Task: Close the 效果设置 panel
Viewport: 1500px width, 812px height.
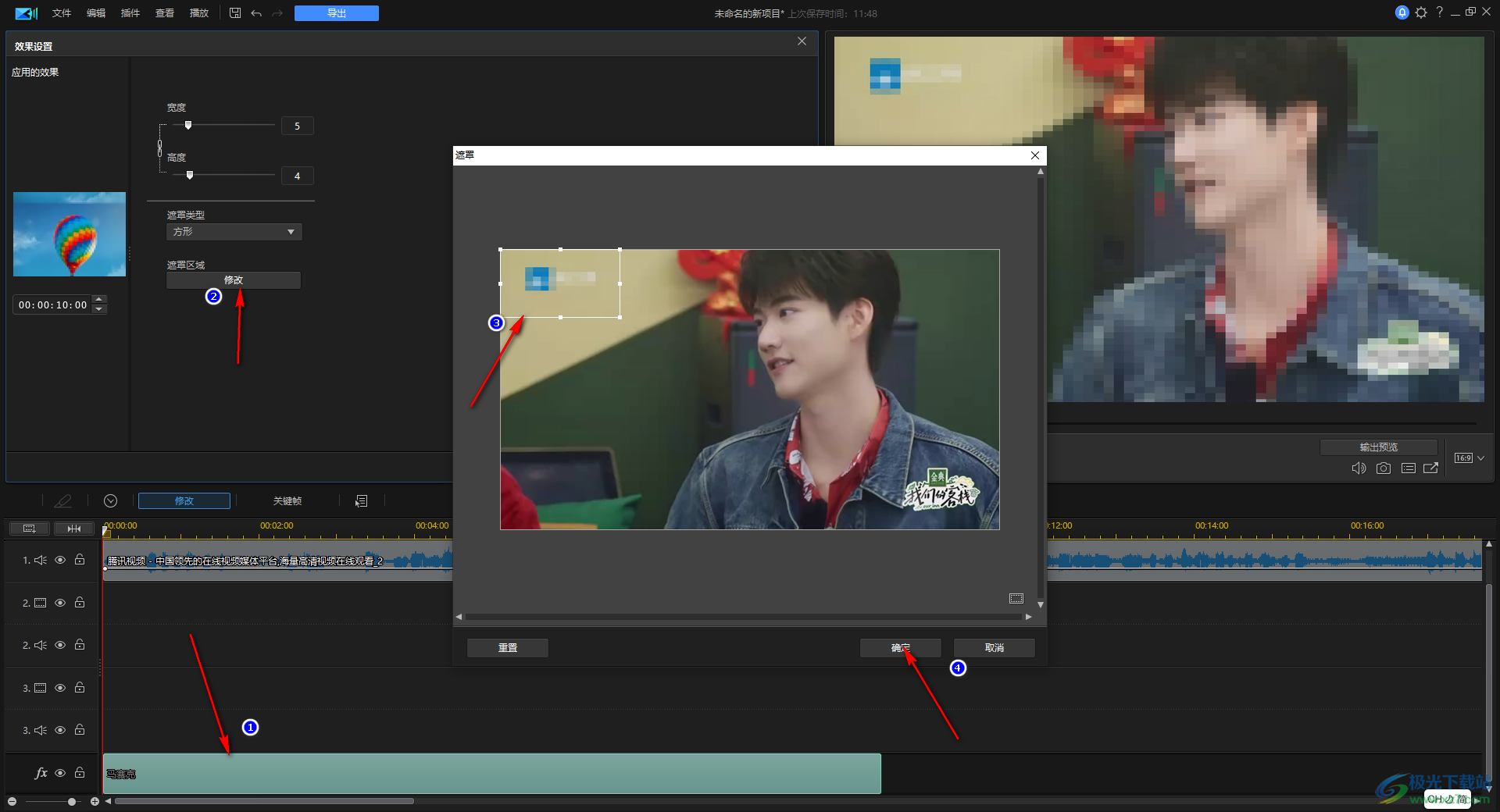Action: point(802,41)
